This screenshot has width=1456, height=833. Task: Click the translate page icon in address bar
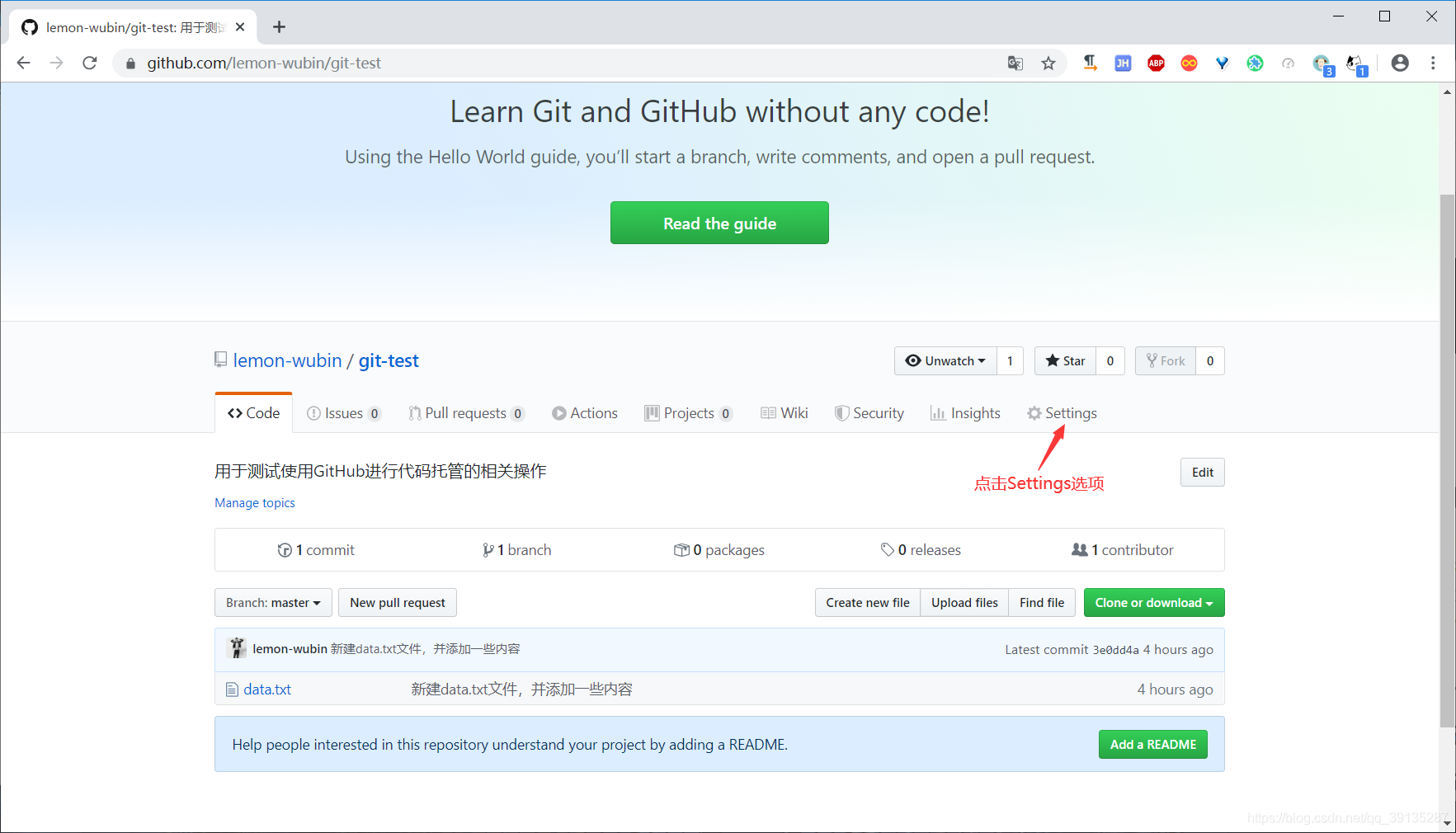(x=1015, y=64)
